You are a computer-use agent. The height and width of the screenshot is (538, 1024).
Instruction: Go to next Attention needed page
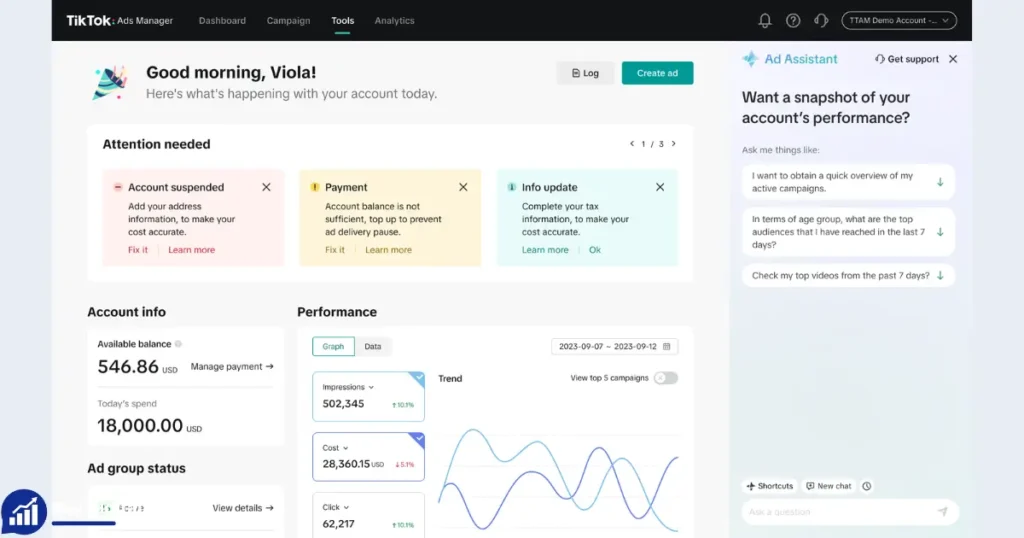tap(673, 144)
